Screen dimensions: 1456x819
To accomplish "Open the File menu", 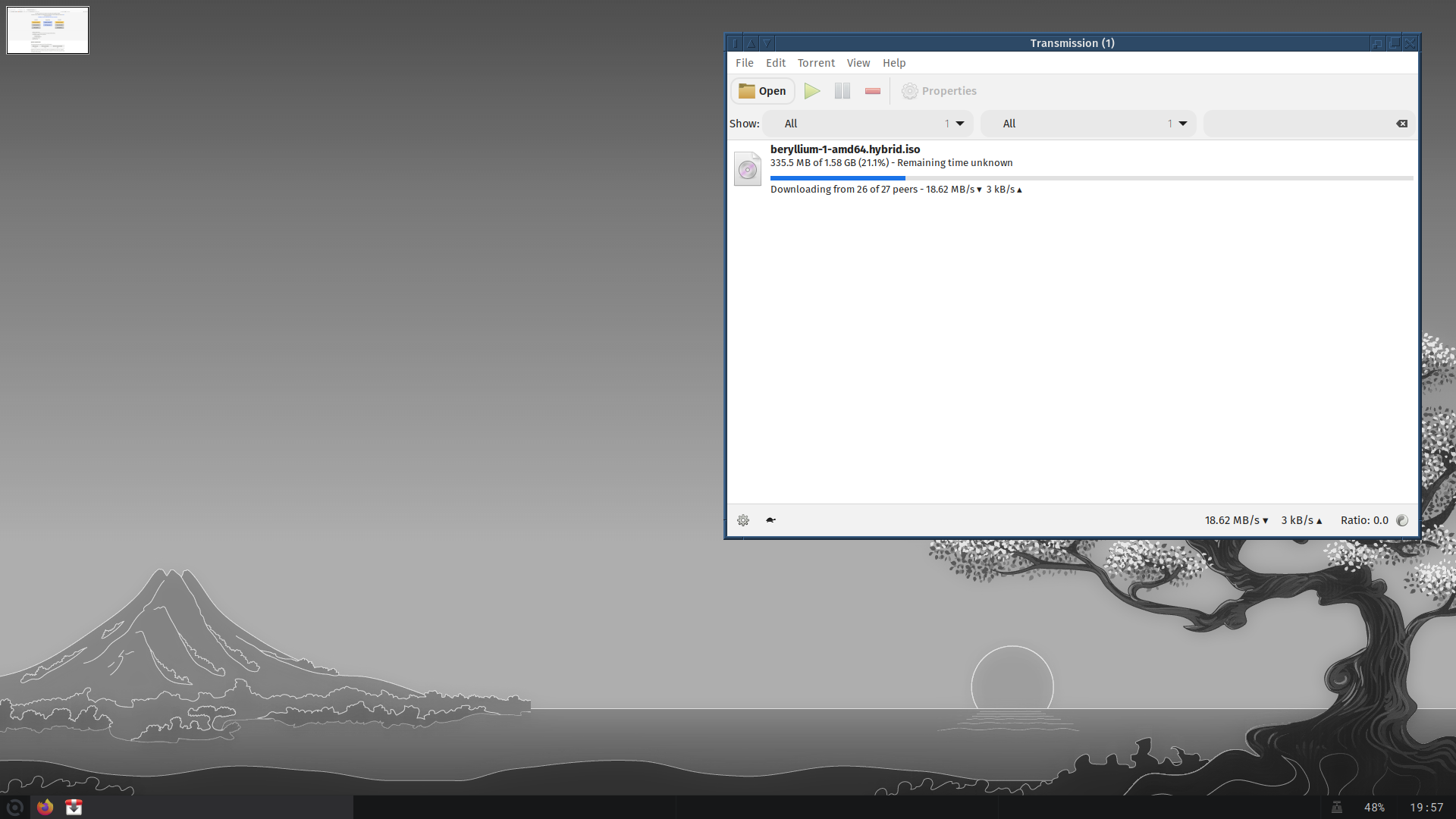I will (x=744, y=63).
